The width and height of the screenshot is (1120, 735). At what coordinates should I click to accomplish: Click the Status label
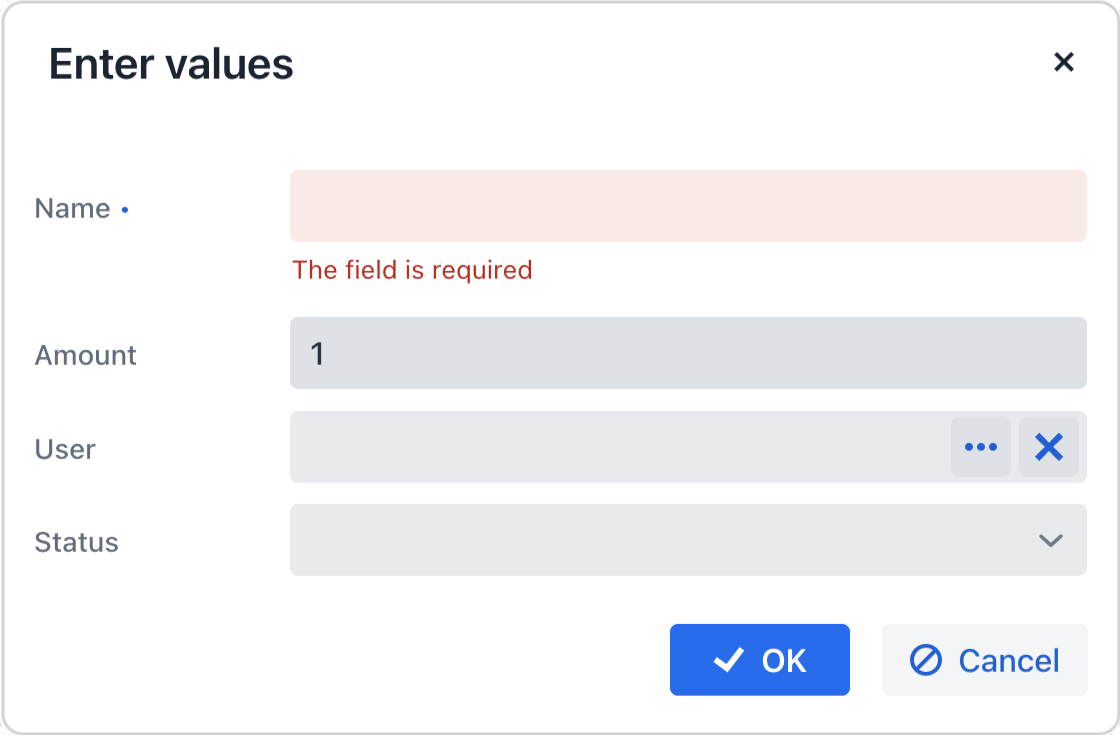coord(76,542)
